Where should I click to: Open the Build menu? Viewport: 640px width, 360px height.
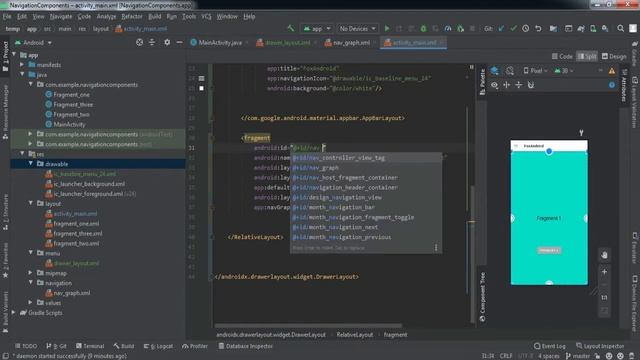coord(154,17)
